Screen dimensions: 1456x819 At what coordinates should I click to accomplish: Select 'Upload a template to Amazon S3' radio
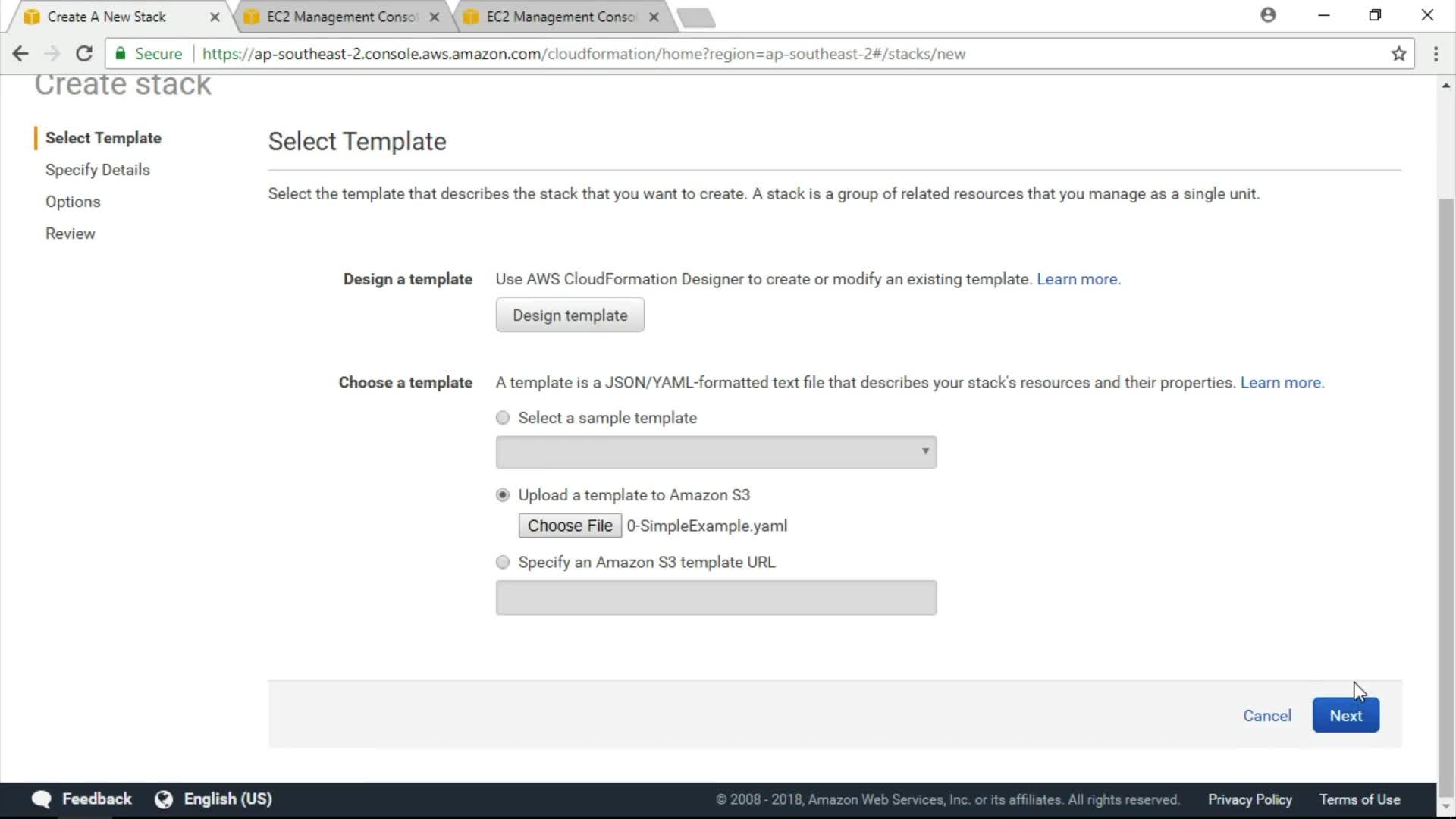click(x=503, y=495)
